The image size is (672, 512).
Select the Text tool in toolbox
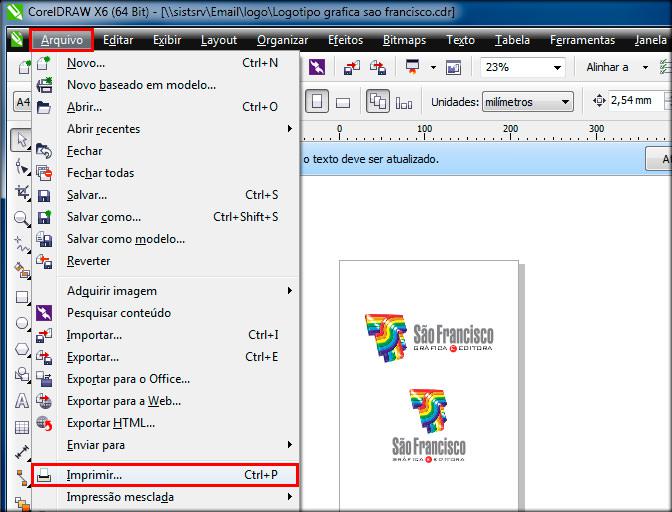[21, 401]
